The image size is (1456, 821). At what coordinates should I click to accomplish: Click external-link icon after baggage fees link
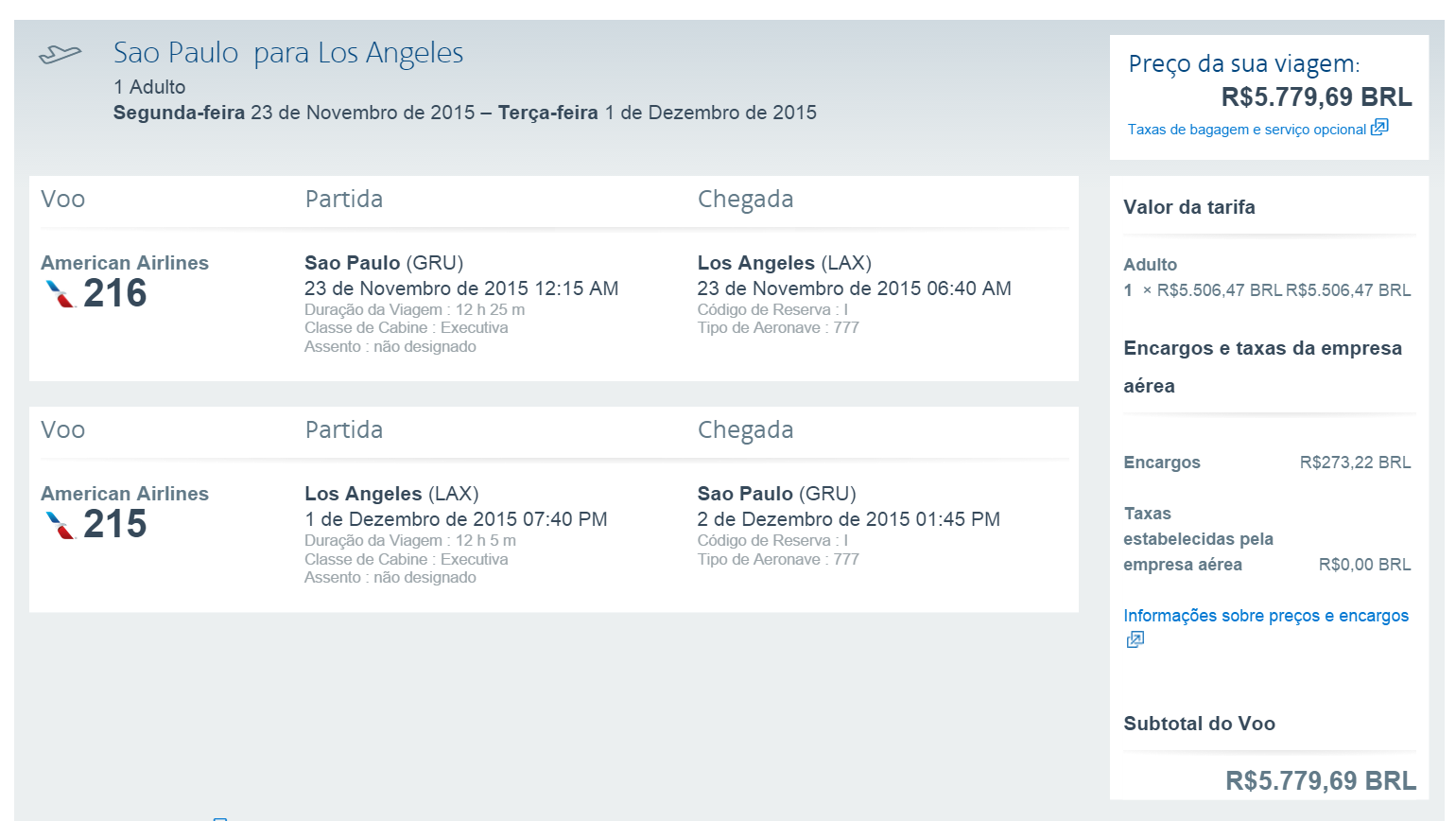point(1379,128)
